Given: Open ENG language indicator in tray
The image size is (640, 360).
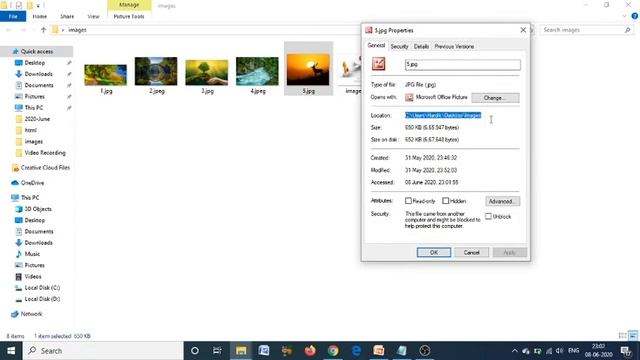Looking at the screenshot, I should tap(573, 351).
